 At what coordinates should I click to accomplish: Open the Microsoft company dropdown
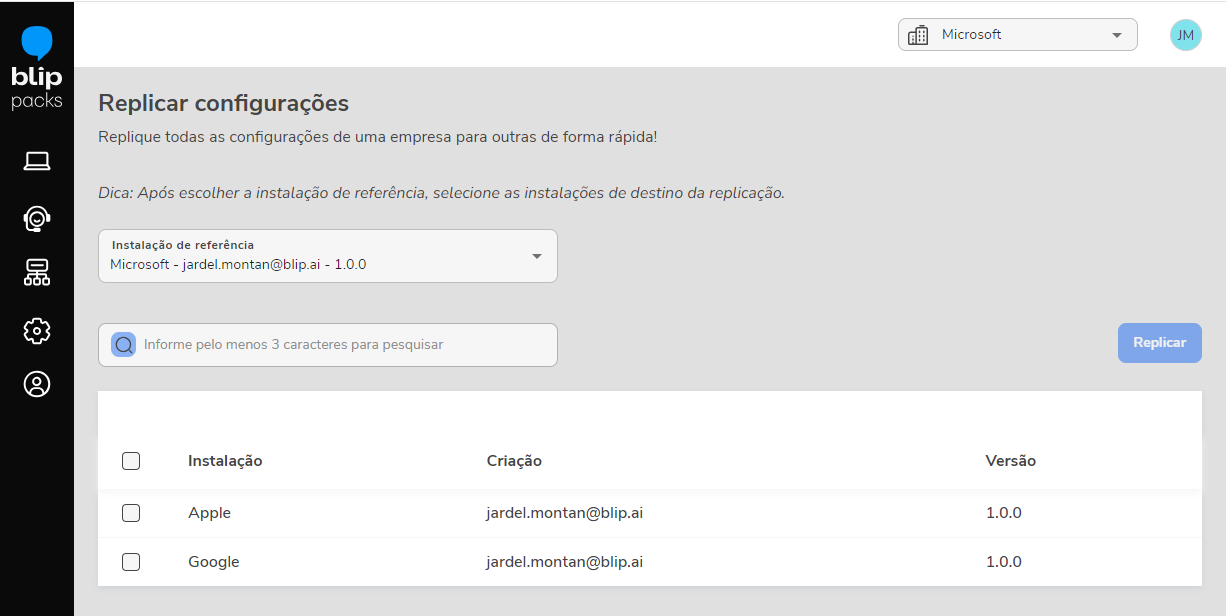1018,34
